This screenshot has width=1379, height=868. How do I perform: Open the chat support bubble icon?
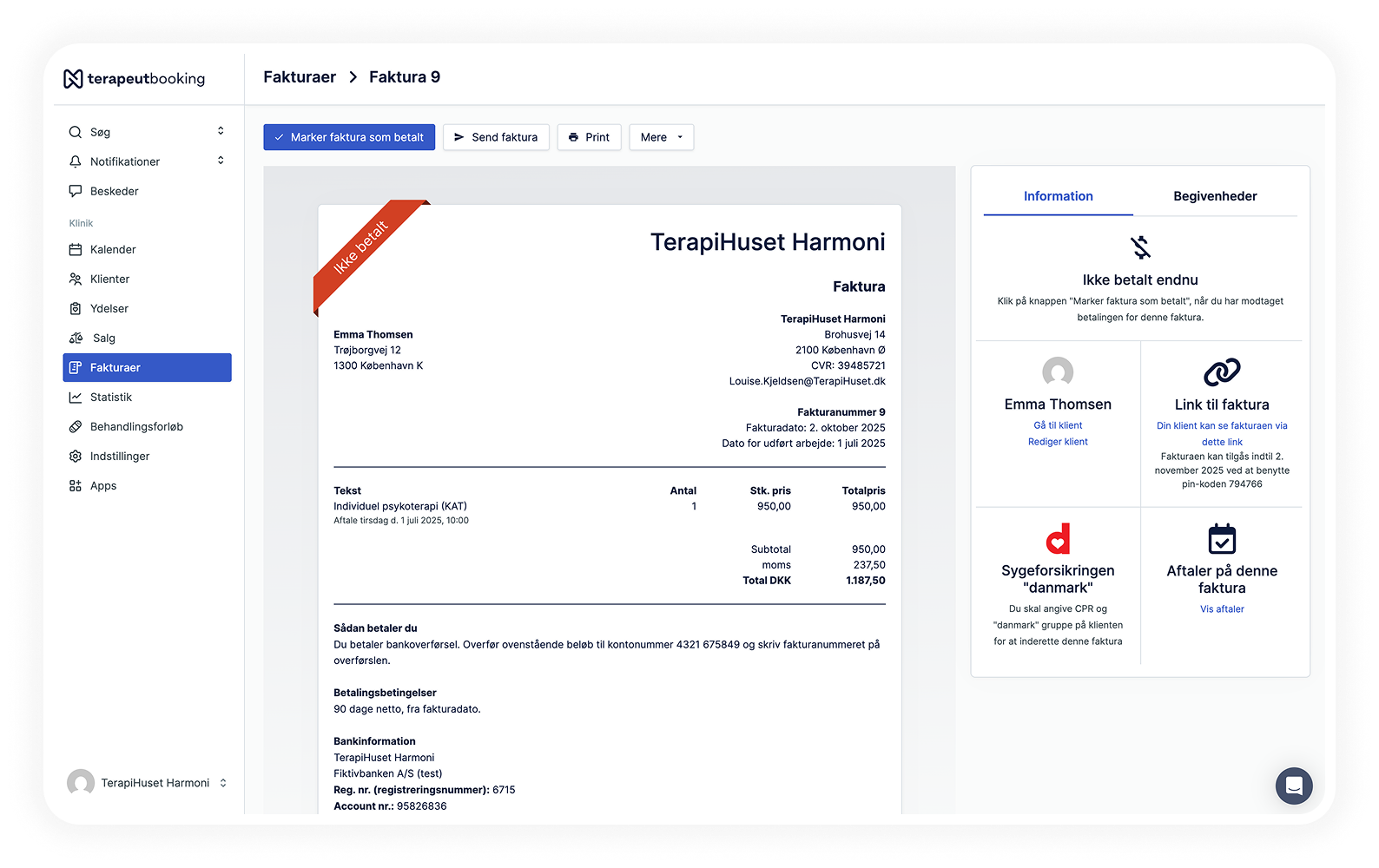tap(1293, 786)
